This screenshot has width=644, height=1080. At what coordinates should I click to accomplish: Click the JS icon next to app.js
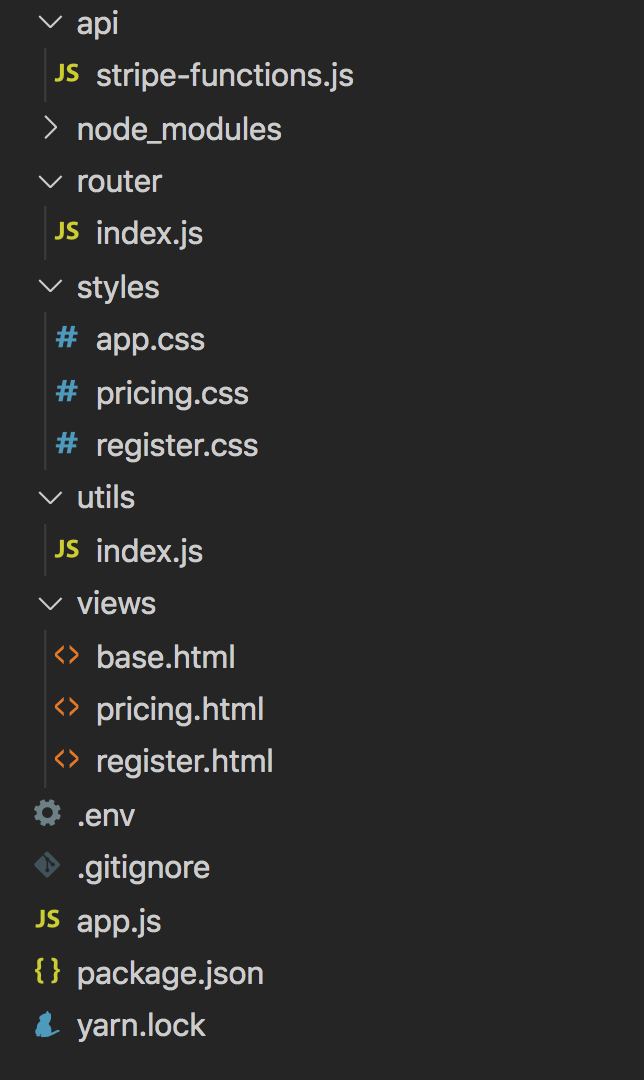47,920
